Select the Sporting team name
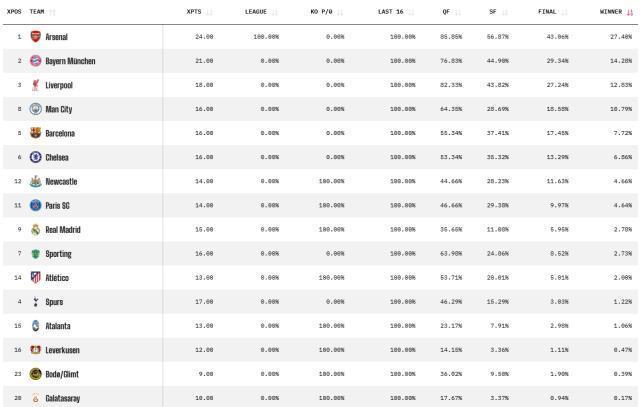 [x=58, y=253]
